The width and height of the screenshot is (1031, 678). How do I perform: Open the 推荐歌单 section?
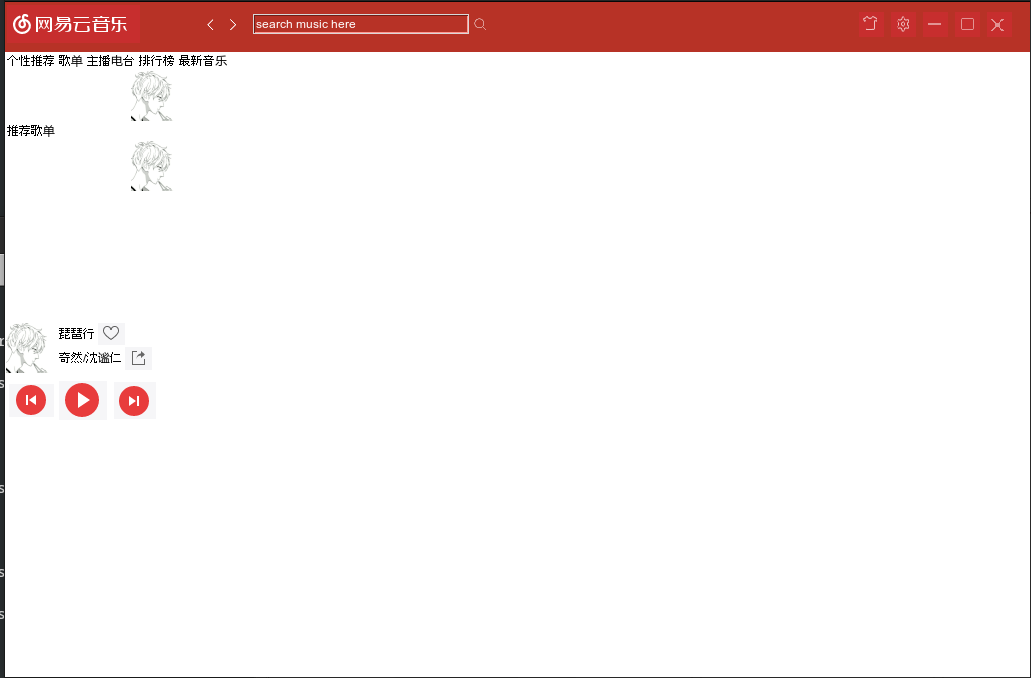point(29,130)
